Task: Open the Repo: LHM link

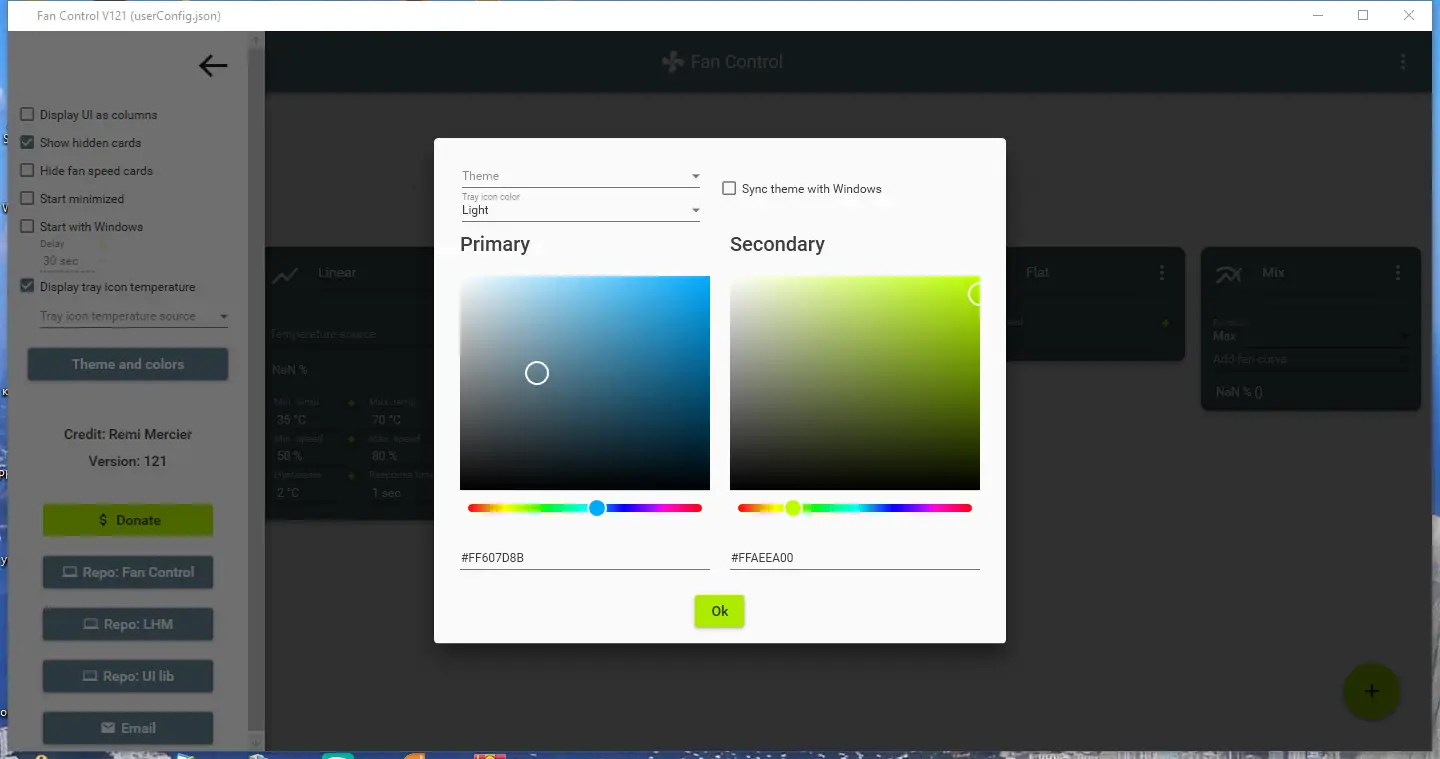Action: [x=128, y=624]
